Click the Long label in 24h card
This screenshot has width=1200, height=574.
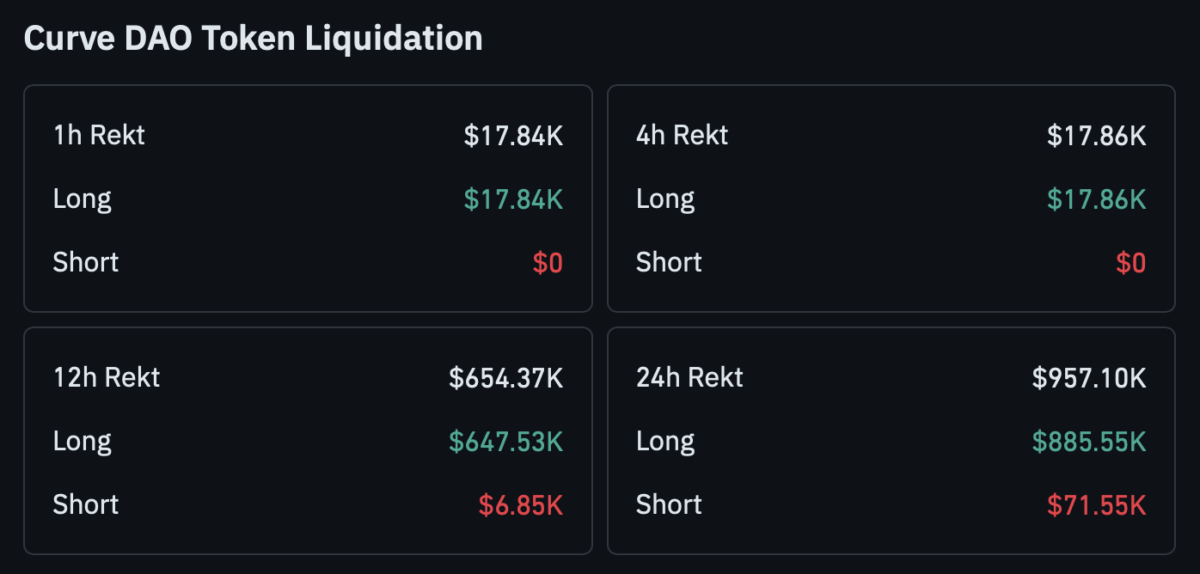pyautogui.click(x=665, y=441)
